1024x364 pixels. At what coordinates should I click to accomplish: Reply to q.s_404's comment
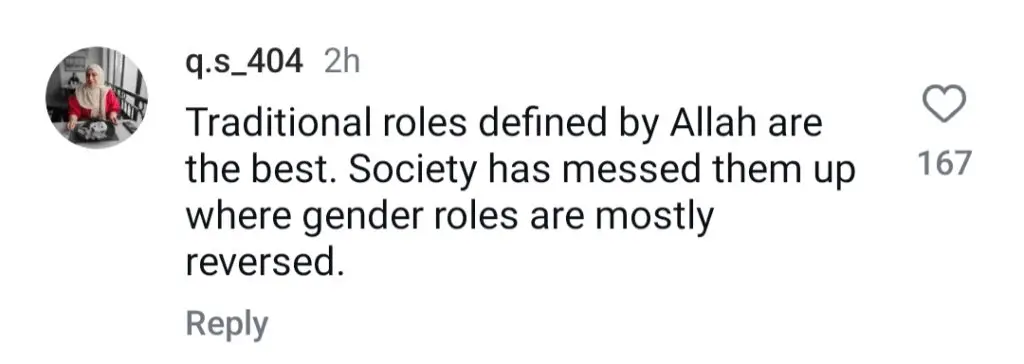coord(227,325)
